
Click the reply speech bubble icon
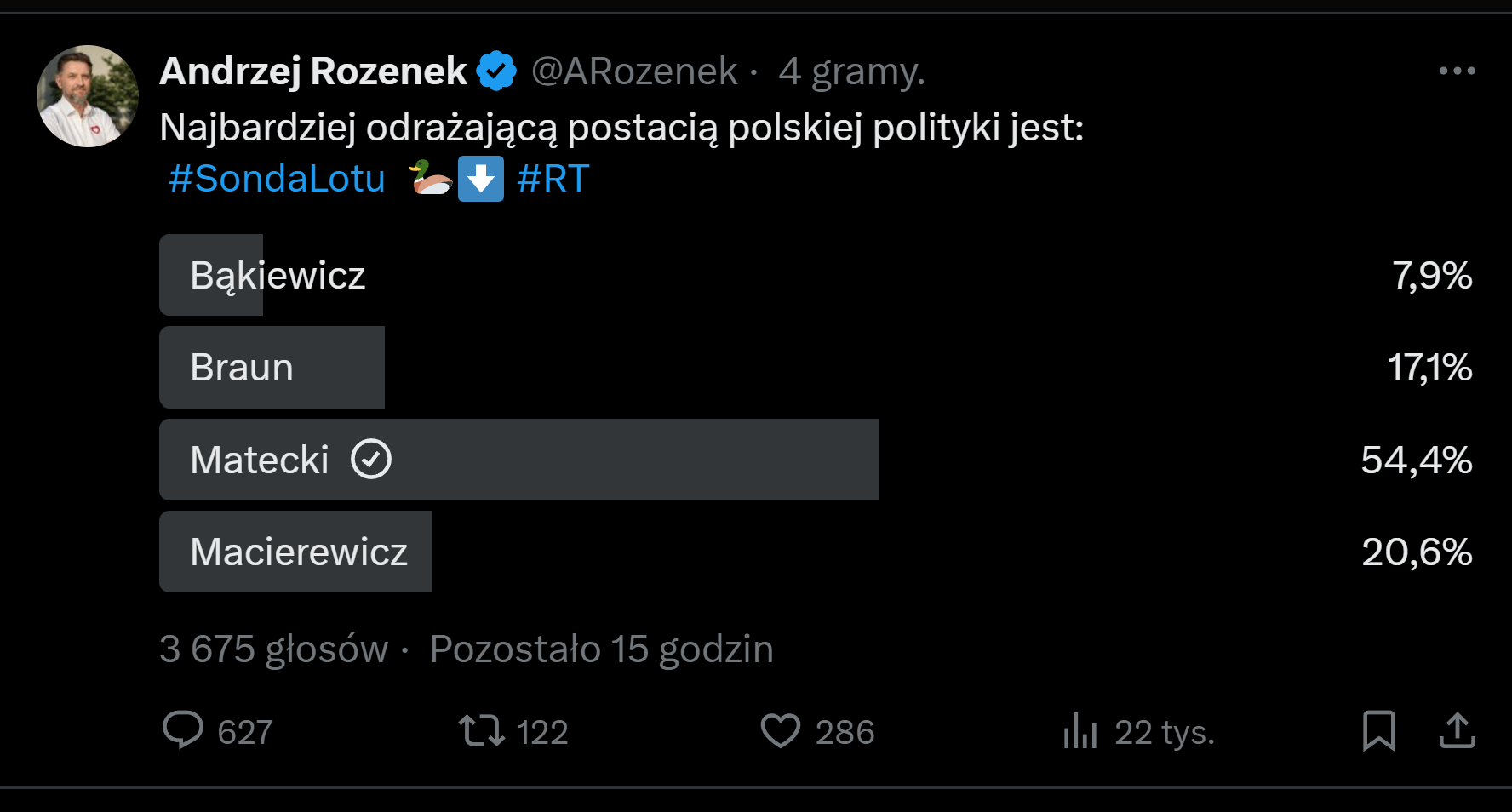click(x=183, y=730)
